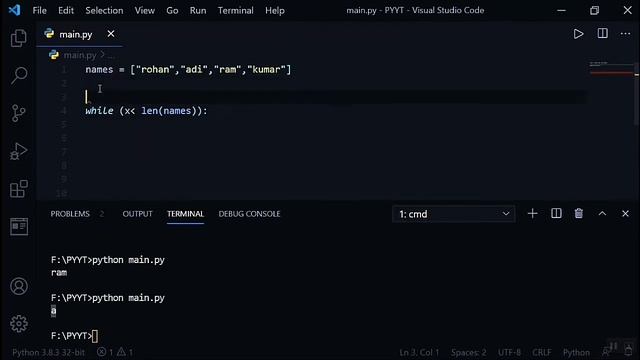Open the editor More Actions ellipsis
Screen dimensions: 640x360
tap(625, 34)
